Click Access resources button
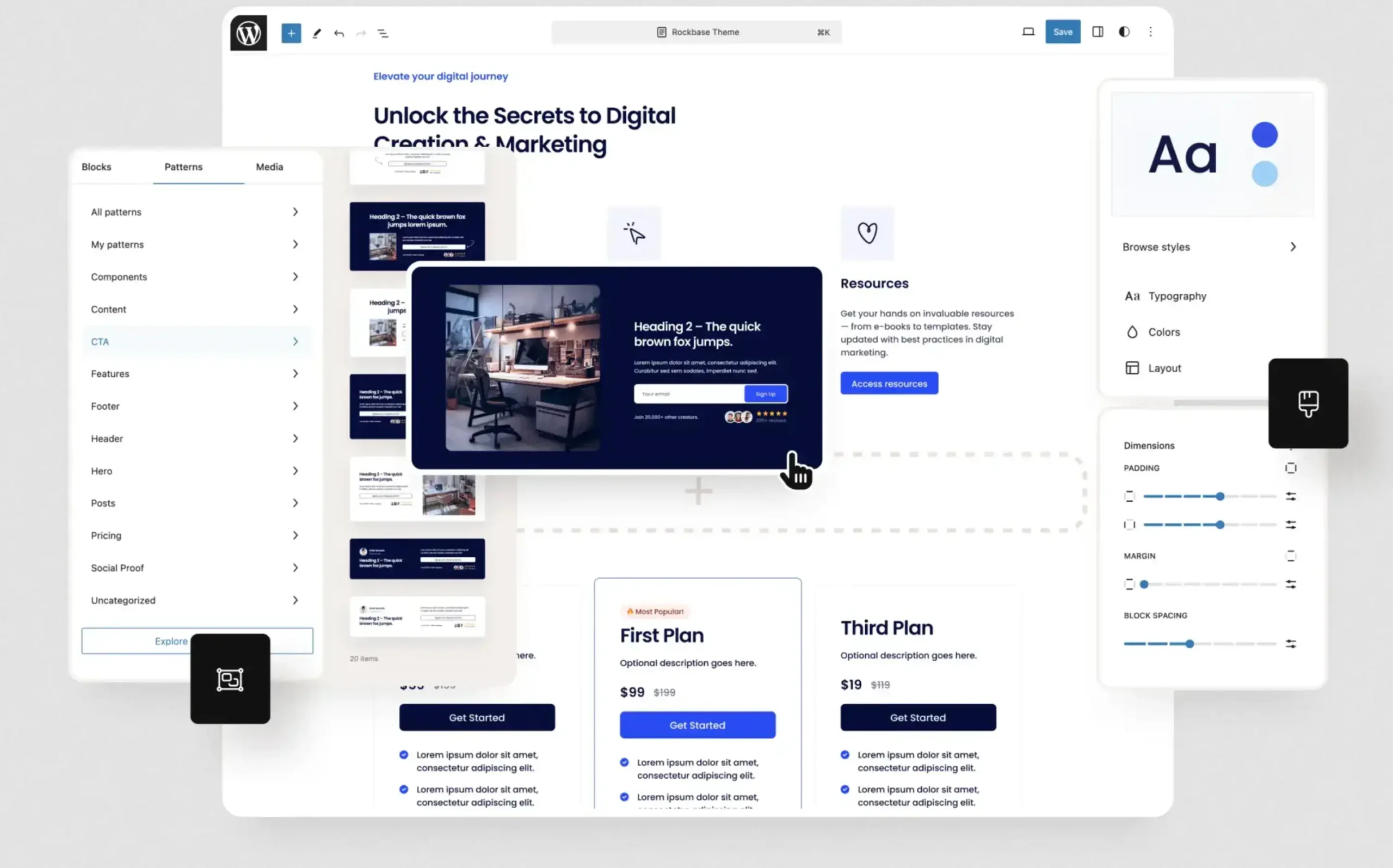 click(x=889, y=383)
